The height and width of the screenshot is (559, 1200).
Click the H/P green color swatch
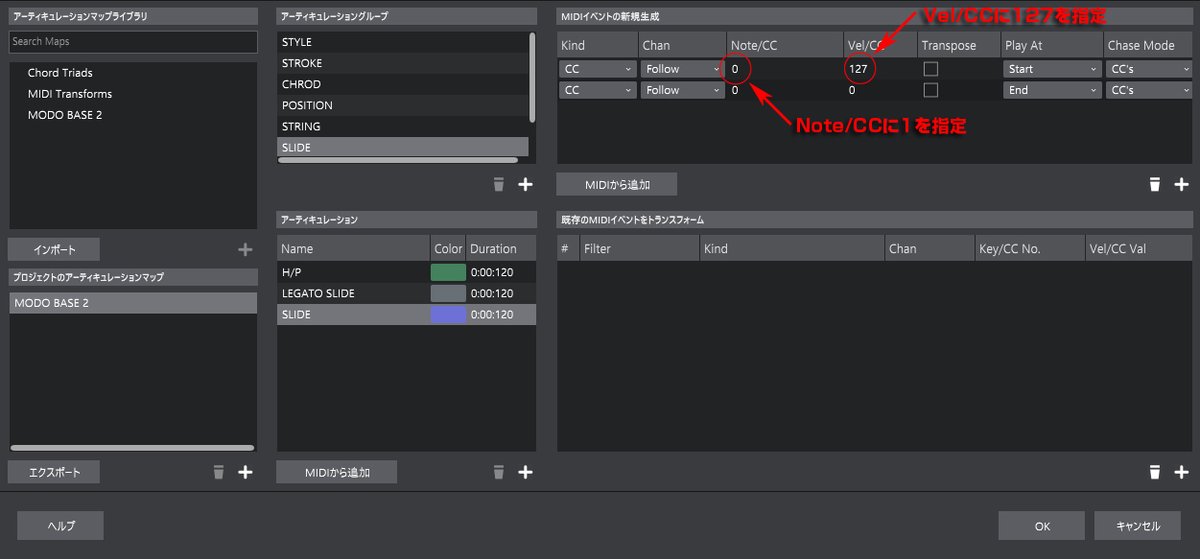[448, 272]
